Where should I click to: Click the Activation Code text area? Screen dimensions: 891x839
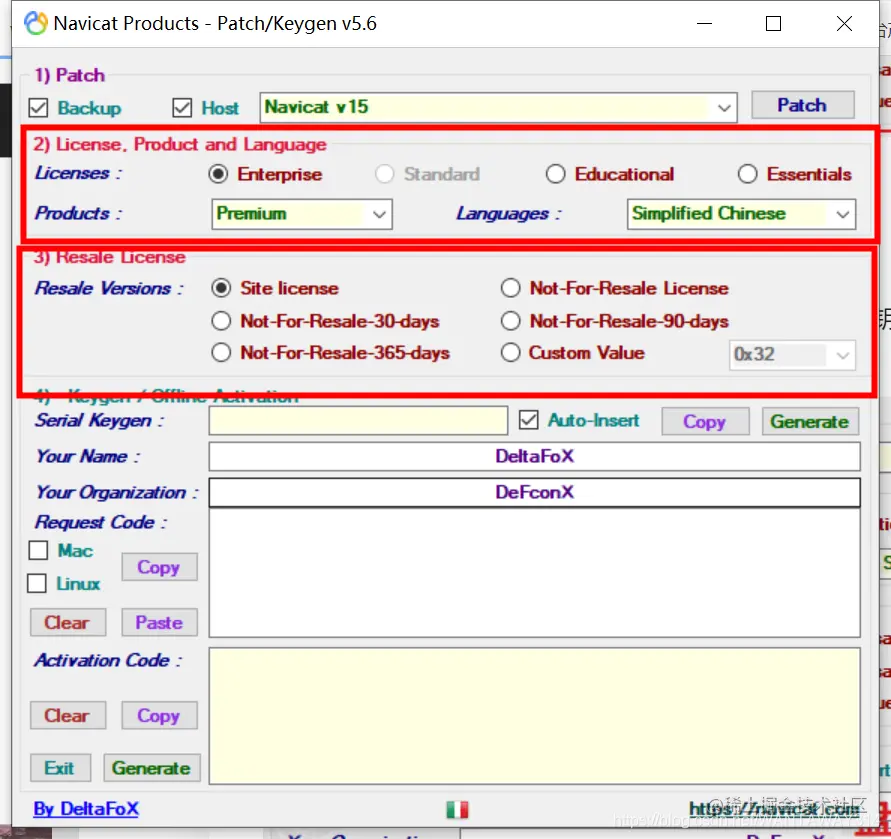click(x=534, y=716)
